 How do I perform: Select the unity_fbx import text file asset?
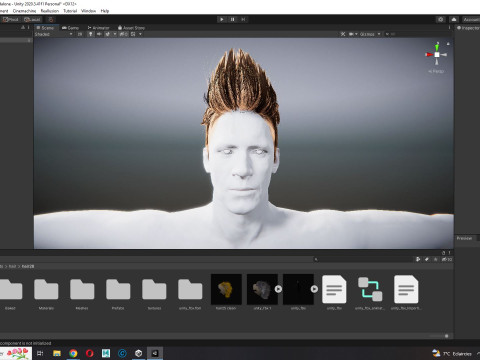click(406, 289)
